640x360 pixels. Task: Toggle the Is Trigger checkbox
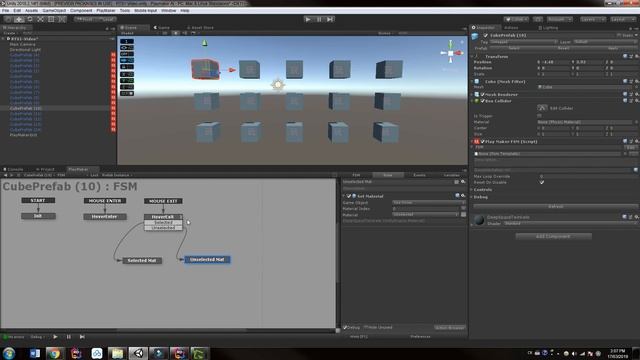[540, 116]
